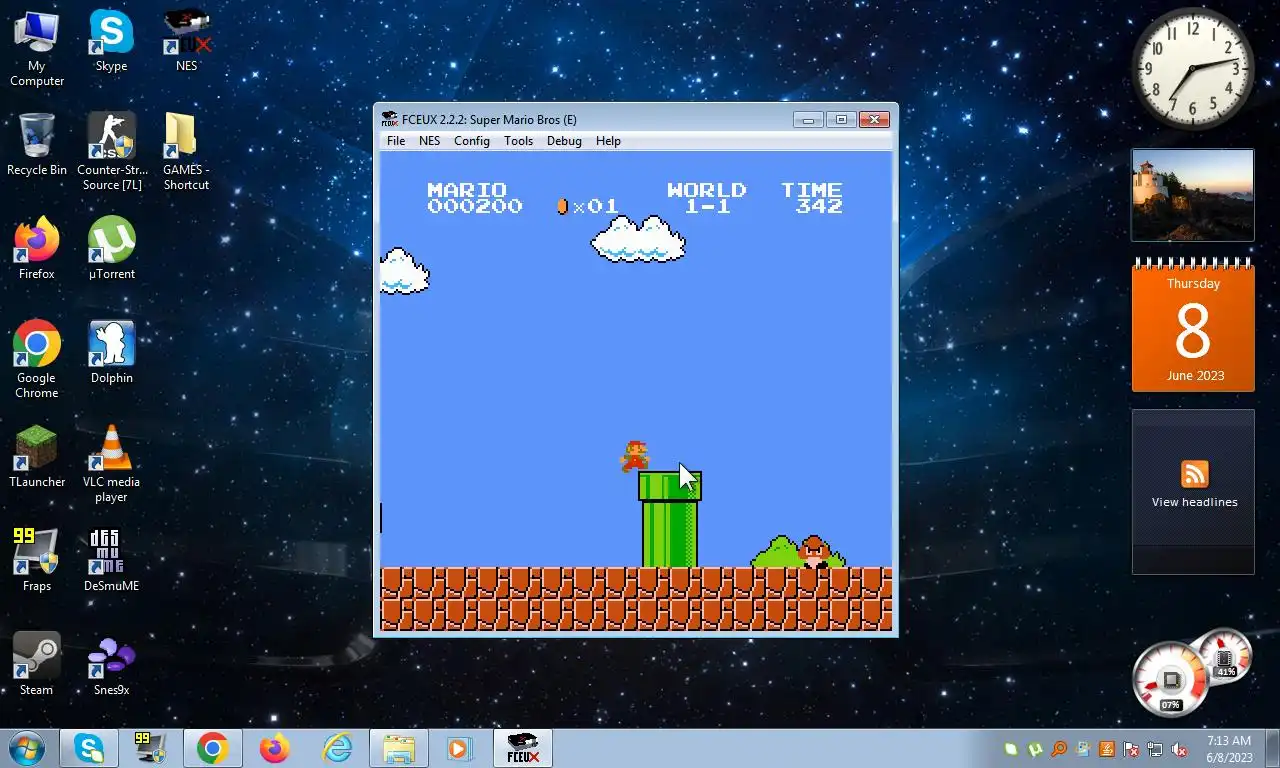Click the calendar gadget showing Thursday 8

1193,326
